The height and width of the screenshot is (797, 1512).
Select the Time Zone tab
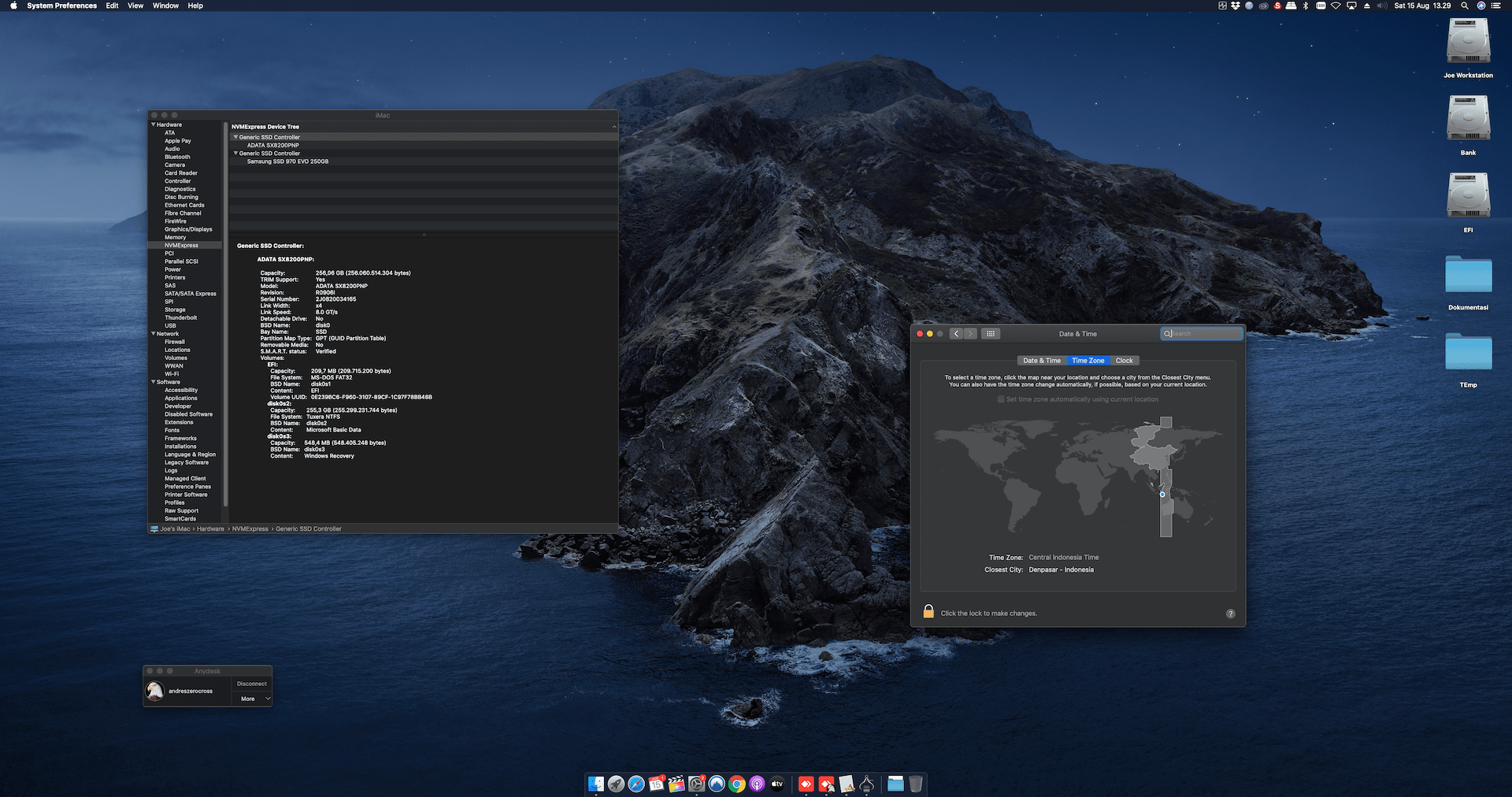pos(1088,361)
